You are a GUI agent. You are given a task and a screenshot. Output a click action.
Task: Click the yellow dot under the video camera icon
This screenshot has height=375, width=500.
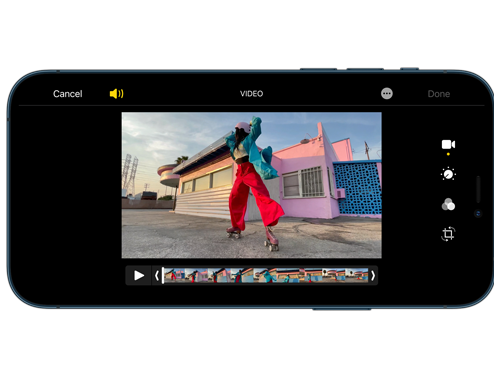[x=448, y=154]
